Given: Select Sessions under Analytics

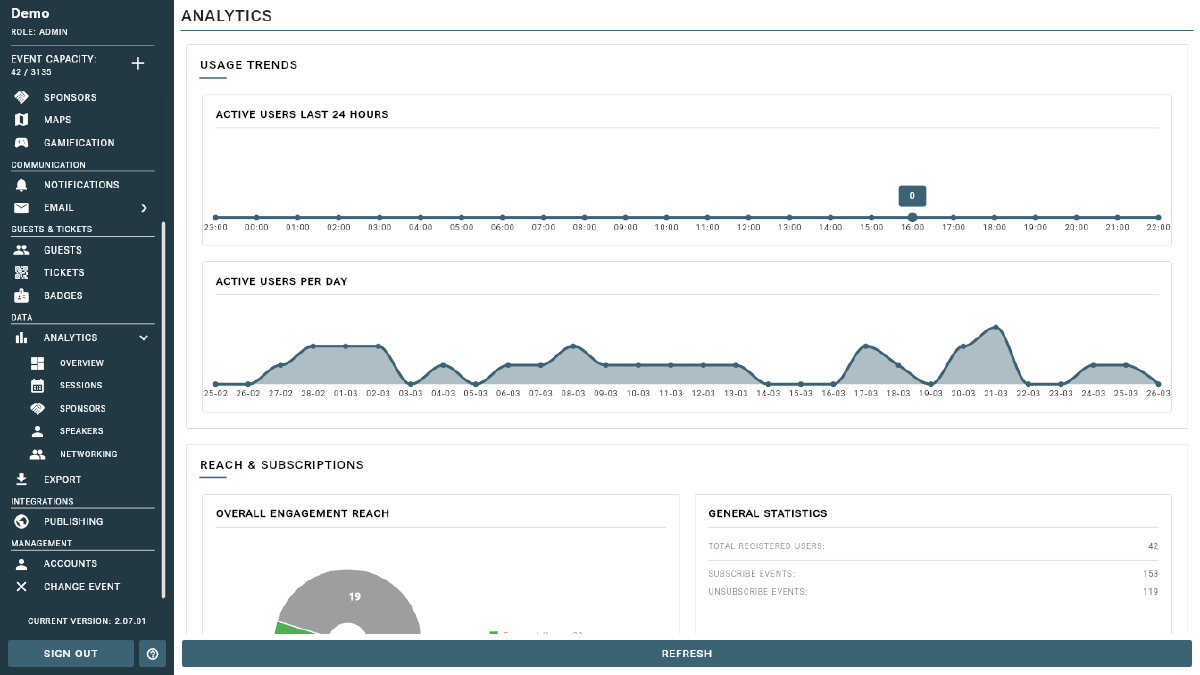Looking at the screenshot, I should (80, 385).
